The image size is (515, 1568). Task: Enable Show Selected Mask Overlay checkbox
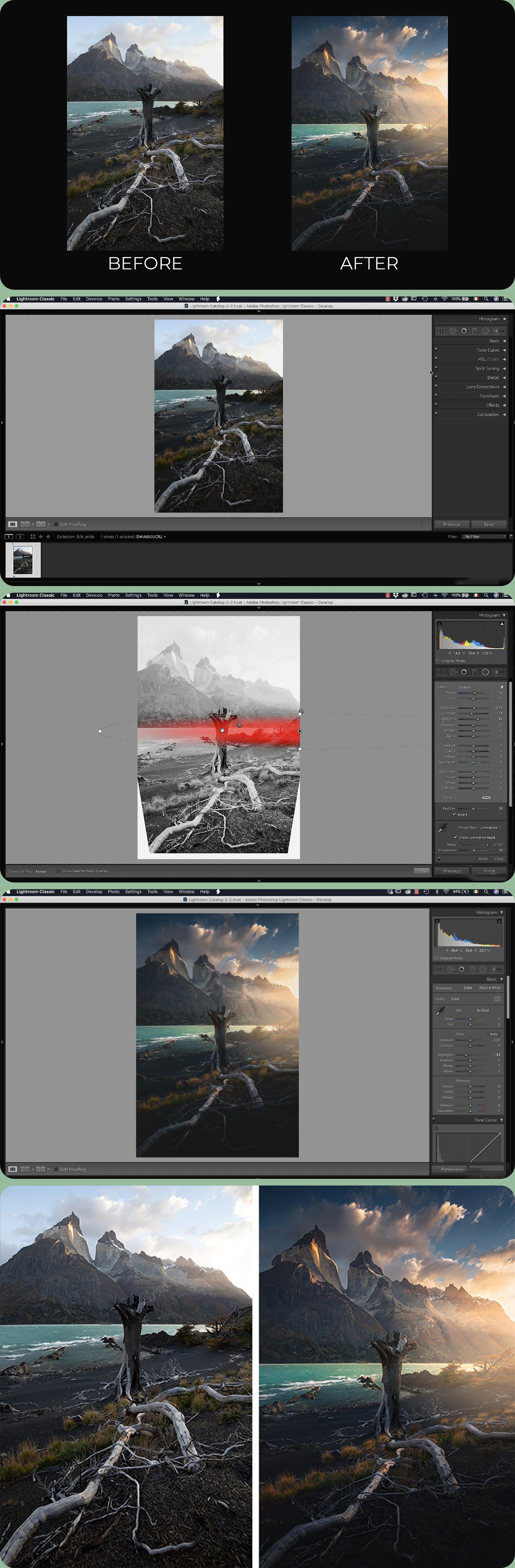click(58, 871)
